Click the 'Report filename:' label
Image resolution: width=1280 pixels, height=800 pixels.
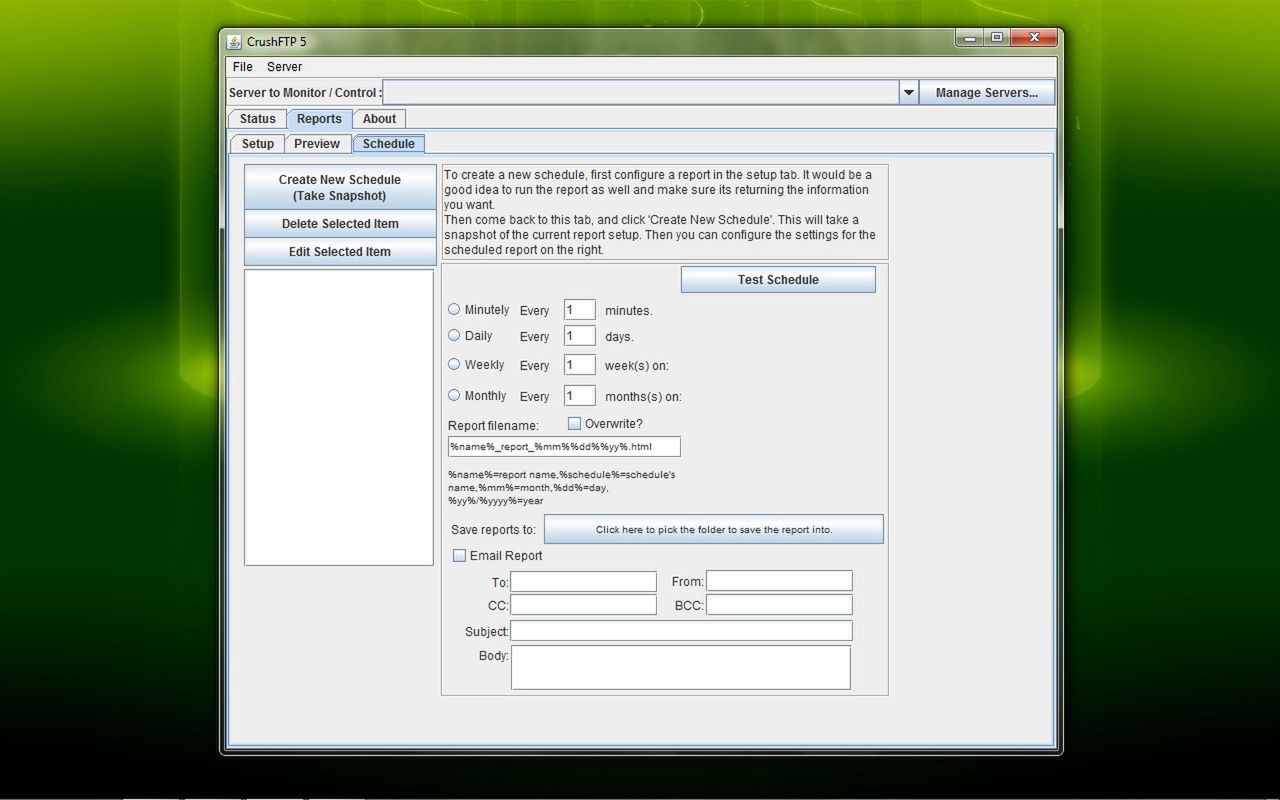pos(493,426)
